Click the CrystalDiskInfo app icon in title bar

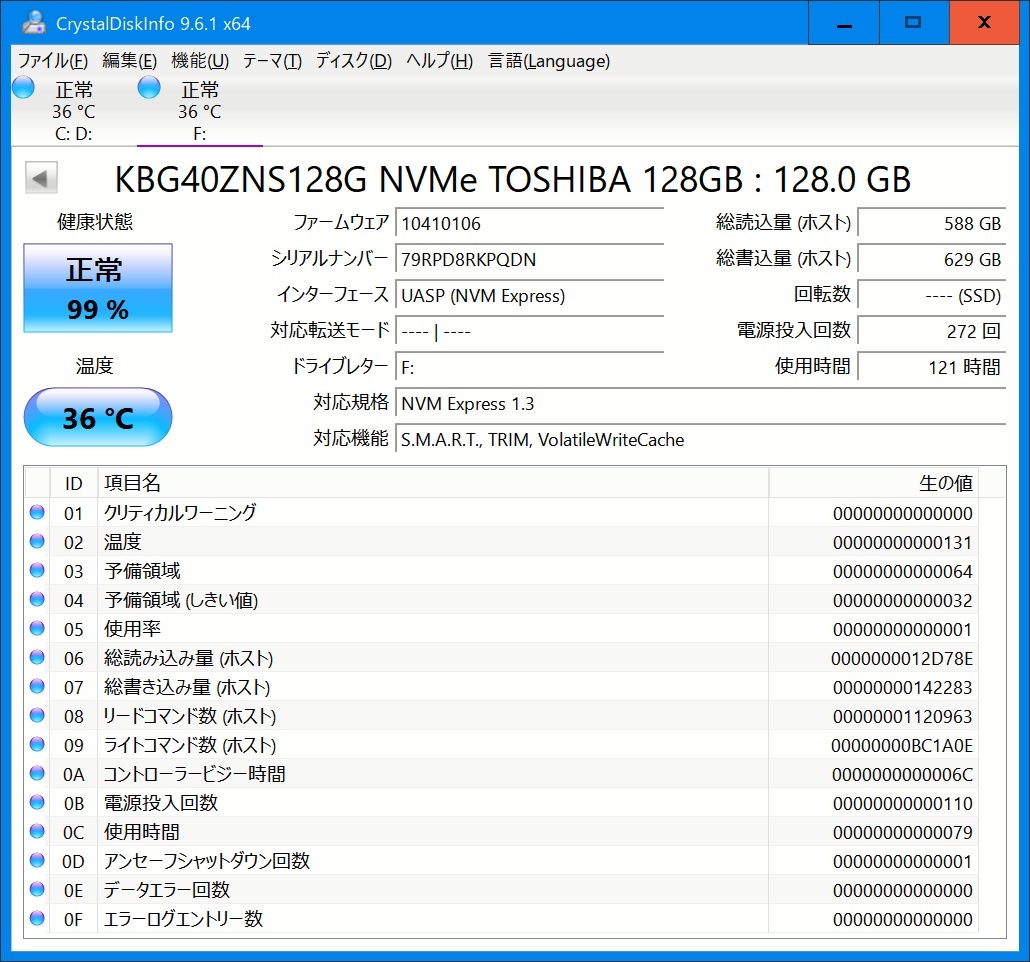[x=33, y=21]
